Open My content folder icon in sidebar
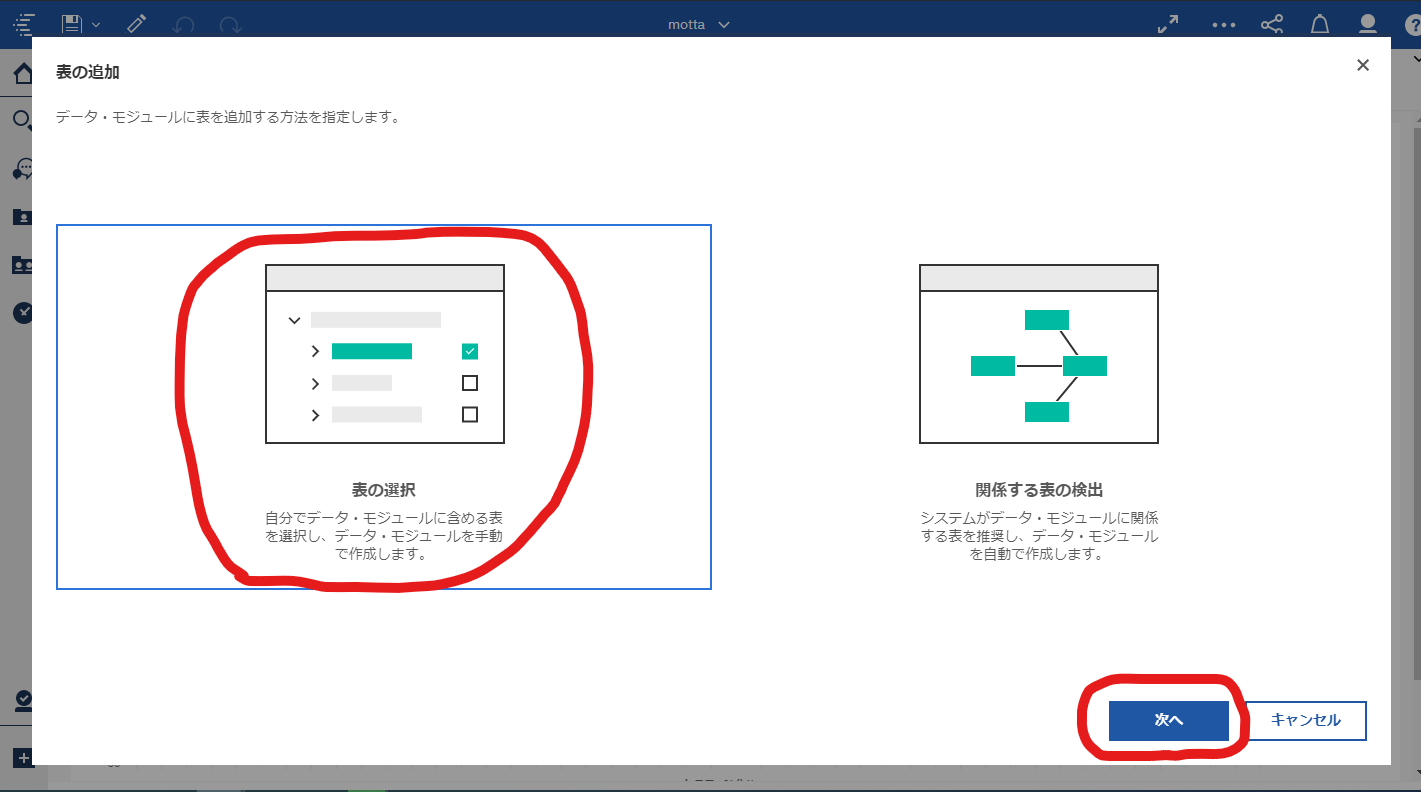Viewport: 1421px width, 792px height. 22,217
